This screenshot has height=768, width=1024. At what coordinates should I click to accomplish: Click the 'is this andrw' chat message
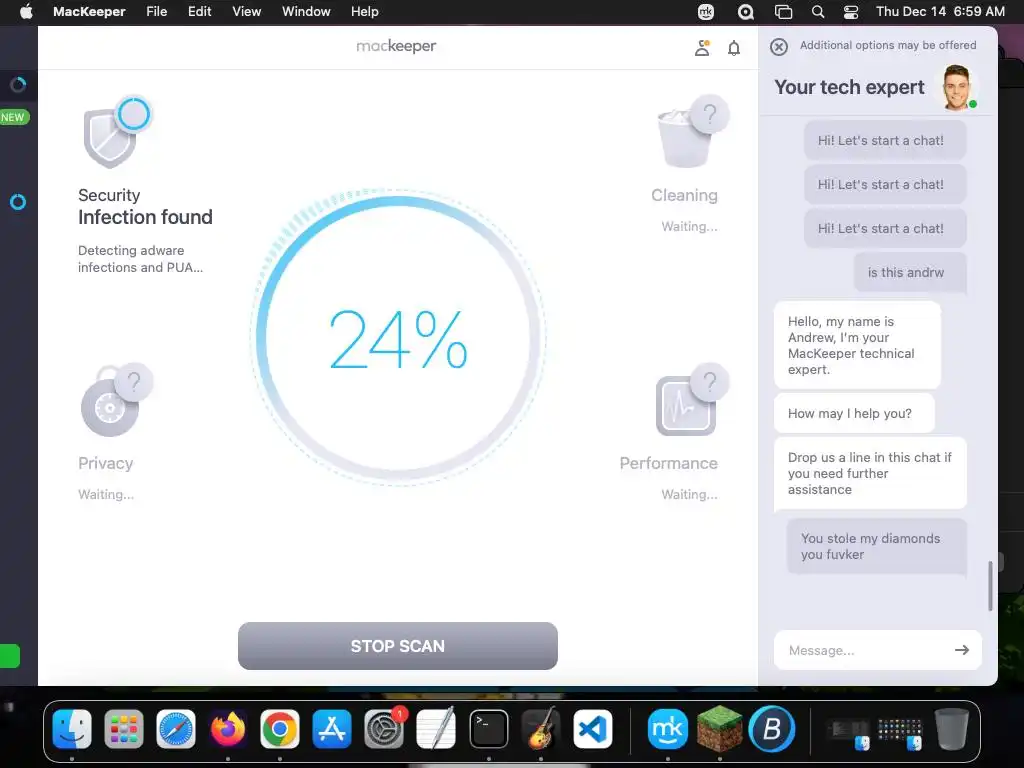coord(910,272)
